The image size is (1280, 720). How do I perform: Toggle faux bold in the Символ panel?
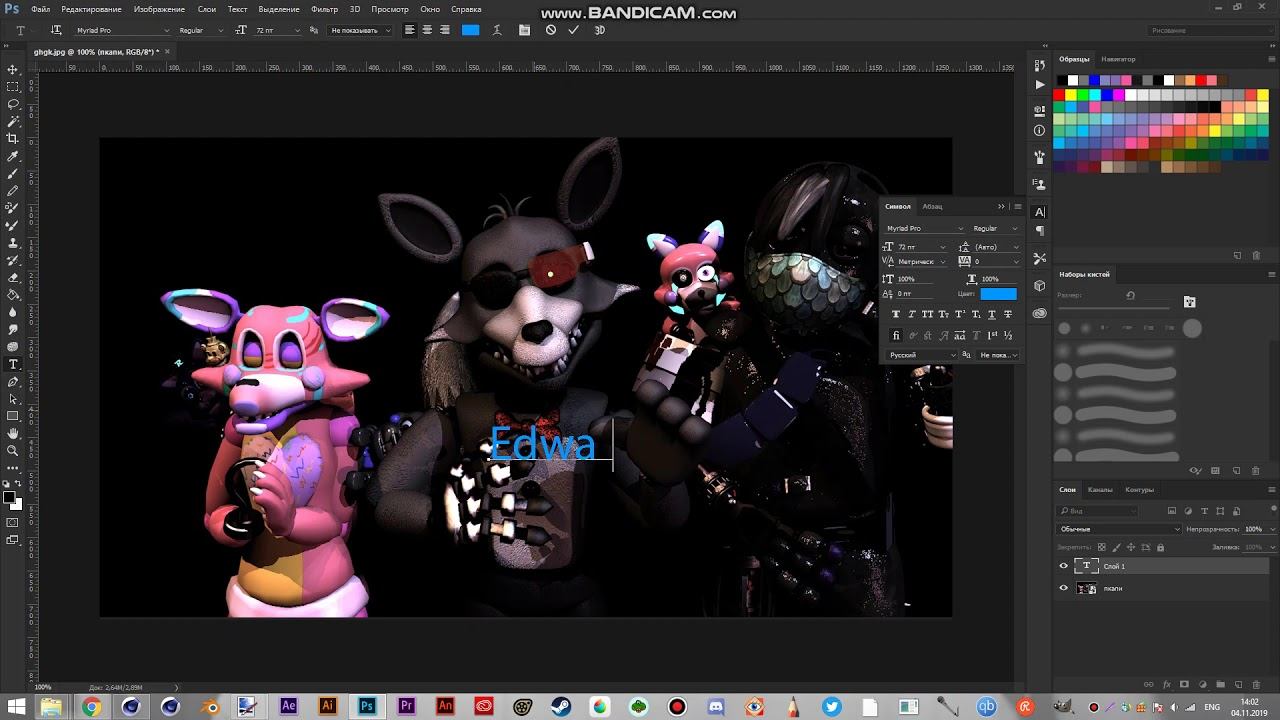point(896,314)
